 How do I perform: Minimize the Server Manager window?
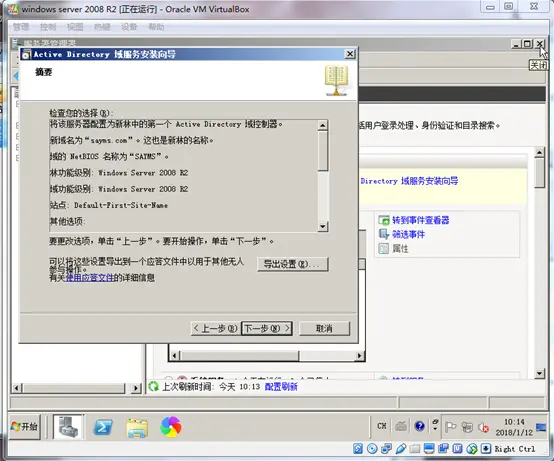click(516, 44)
